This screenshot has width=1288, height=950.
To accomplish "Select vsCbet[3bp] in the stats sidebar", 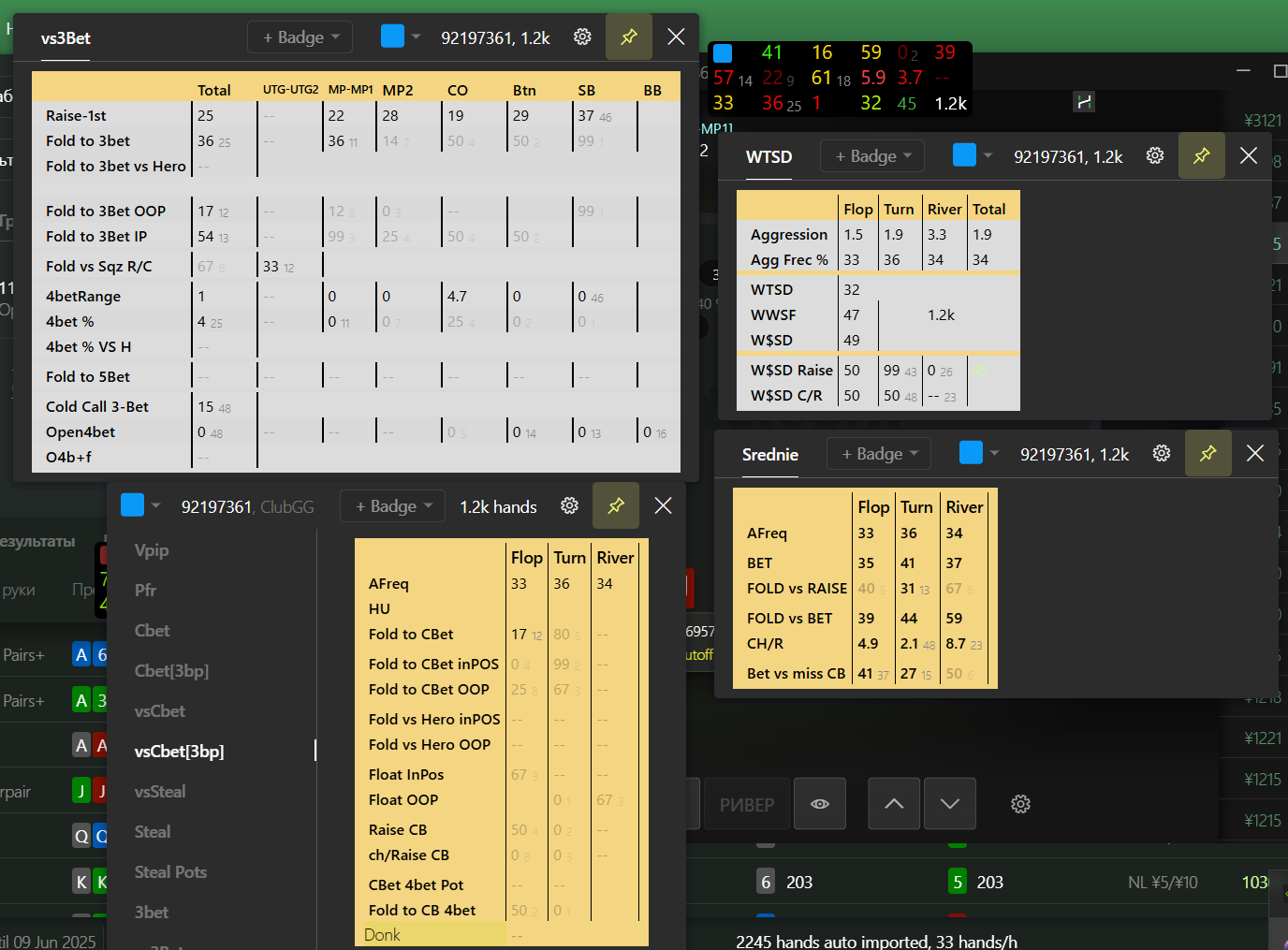I will (x=179, y=752).
